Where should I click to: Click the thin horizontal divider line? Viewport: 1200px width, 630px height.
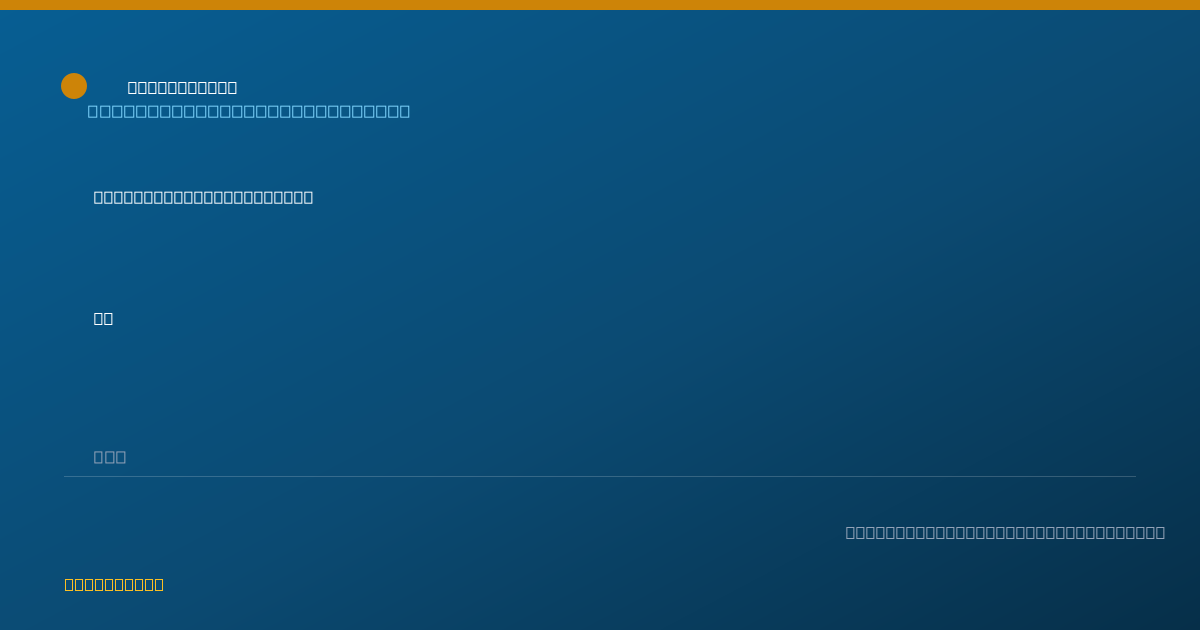pos(600,476)
